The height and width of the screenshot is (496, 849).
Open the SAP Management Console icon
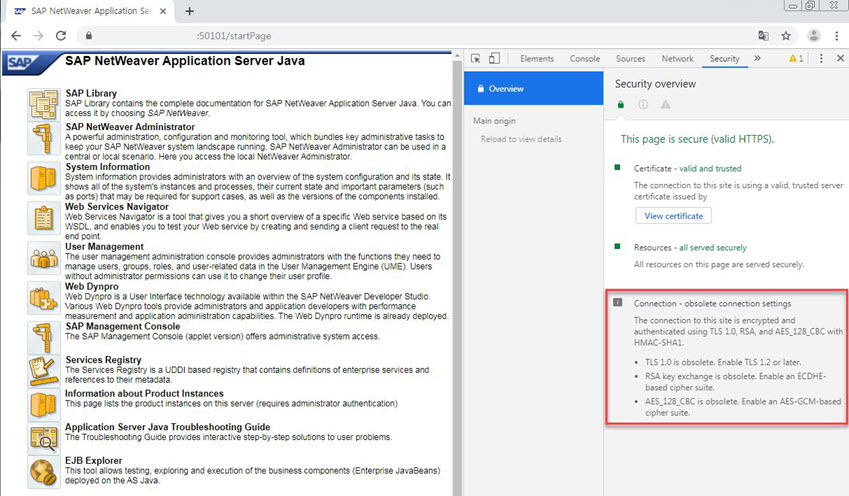(x=43, y=337)
